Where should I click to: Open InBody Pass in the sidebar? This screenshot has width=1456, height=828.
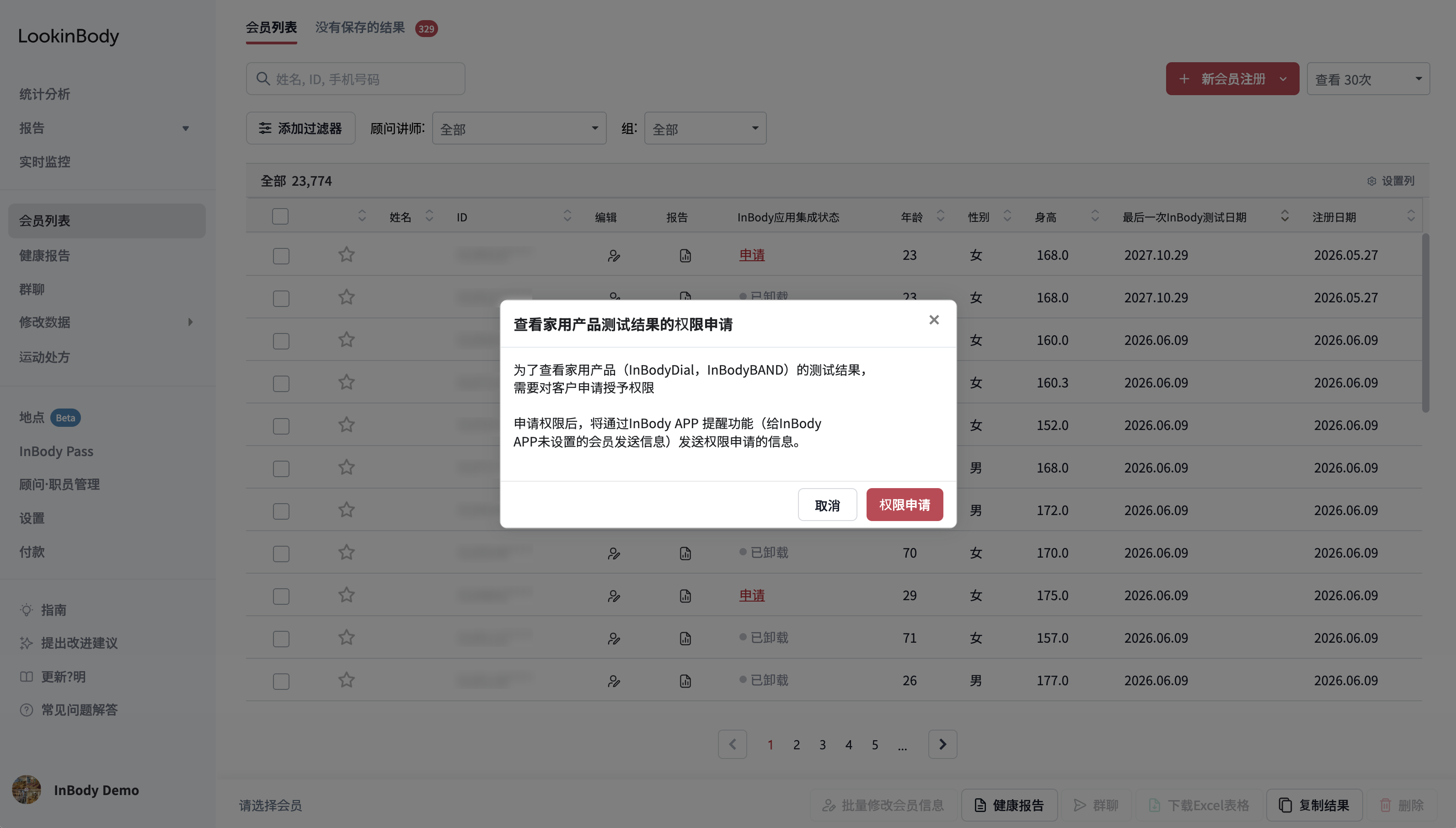pos(56,451)
